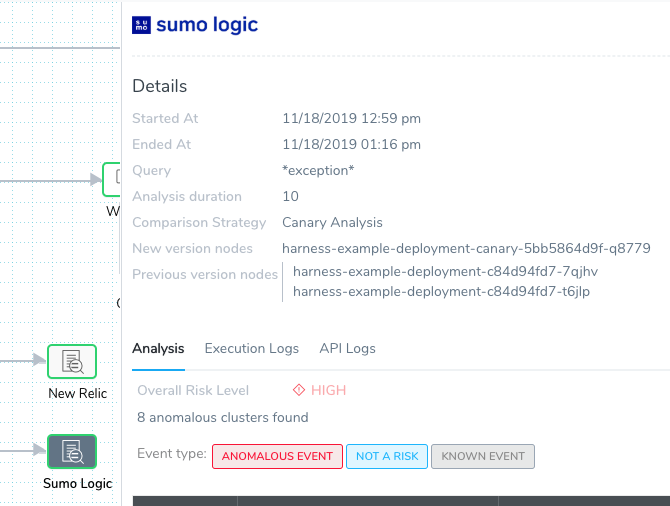Click the partially visible workflow node beside the details panel

click(112, 179)
